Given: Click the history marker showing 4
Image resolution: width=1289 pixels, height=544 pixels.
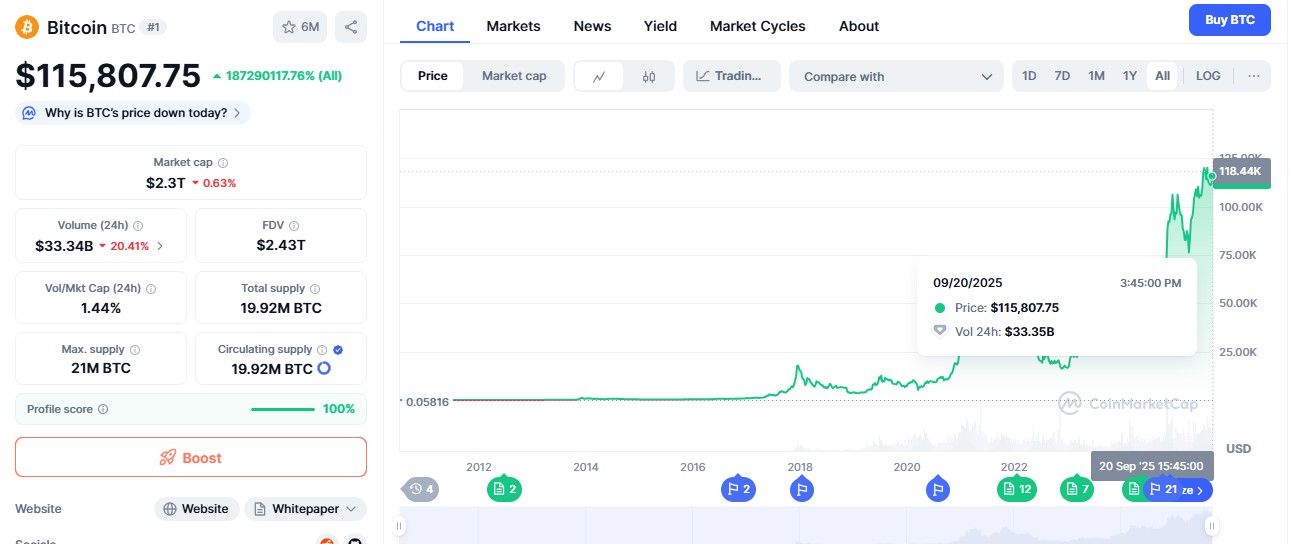Looking at the screenshot, I should pos(421,489).
